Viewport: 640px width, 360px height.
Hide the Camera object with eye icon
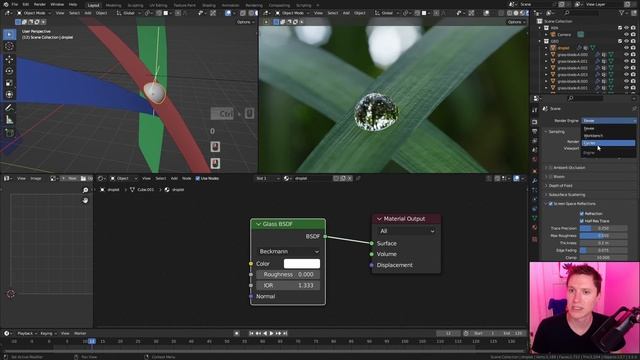(x=627, y=35)
